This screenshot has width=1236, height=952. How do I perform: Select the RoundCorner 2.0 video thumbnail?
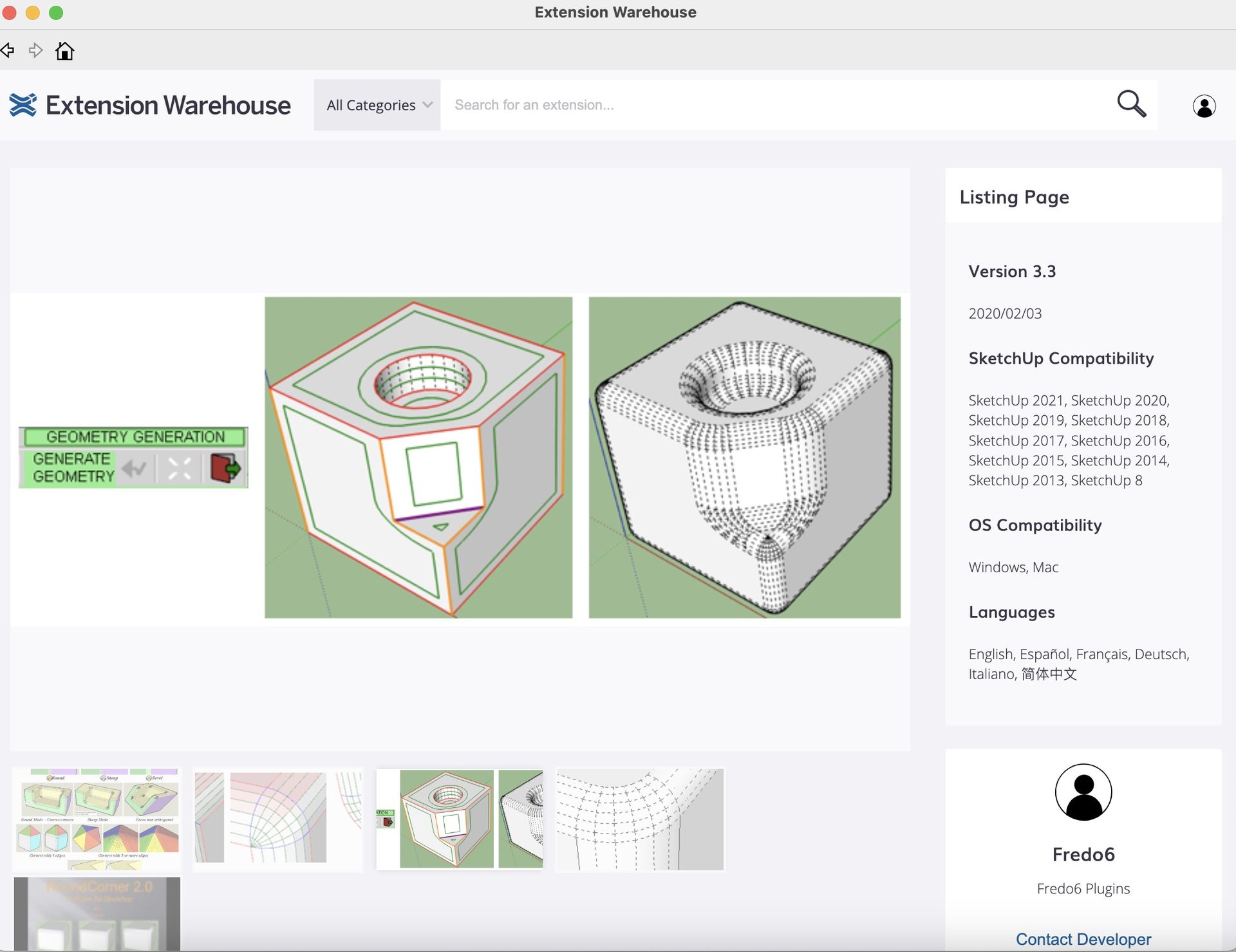(x=97, y=913)
